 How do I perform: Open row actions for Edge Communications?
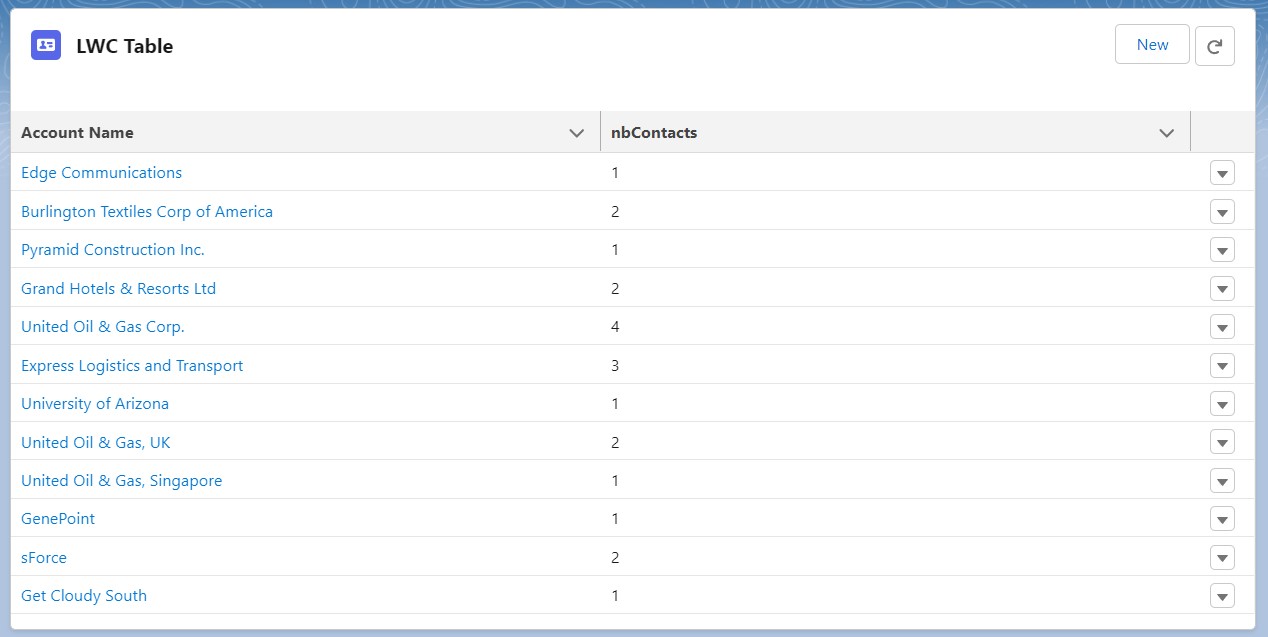click(1222, 173)
